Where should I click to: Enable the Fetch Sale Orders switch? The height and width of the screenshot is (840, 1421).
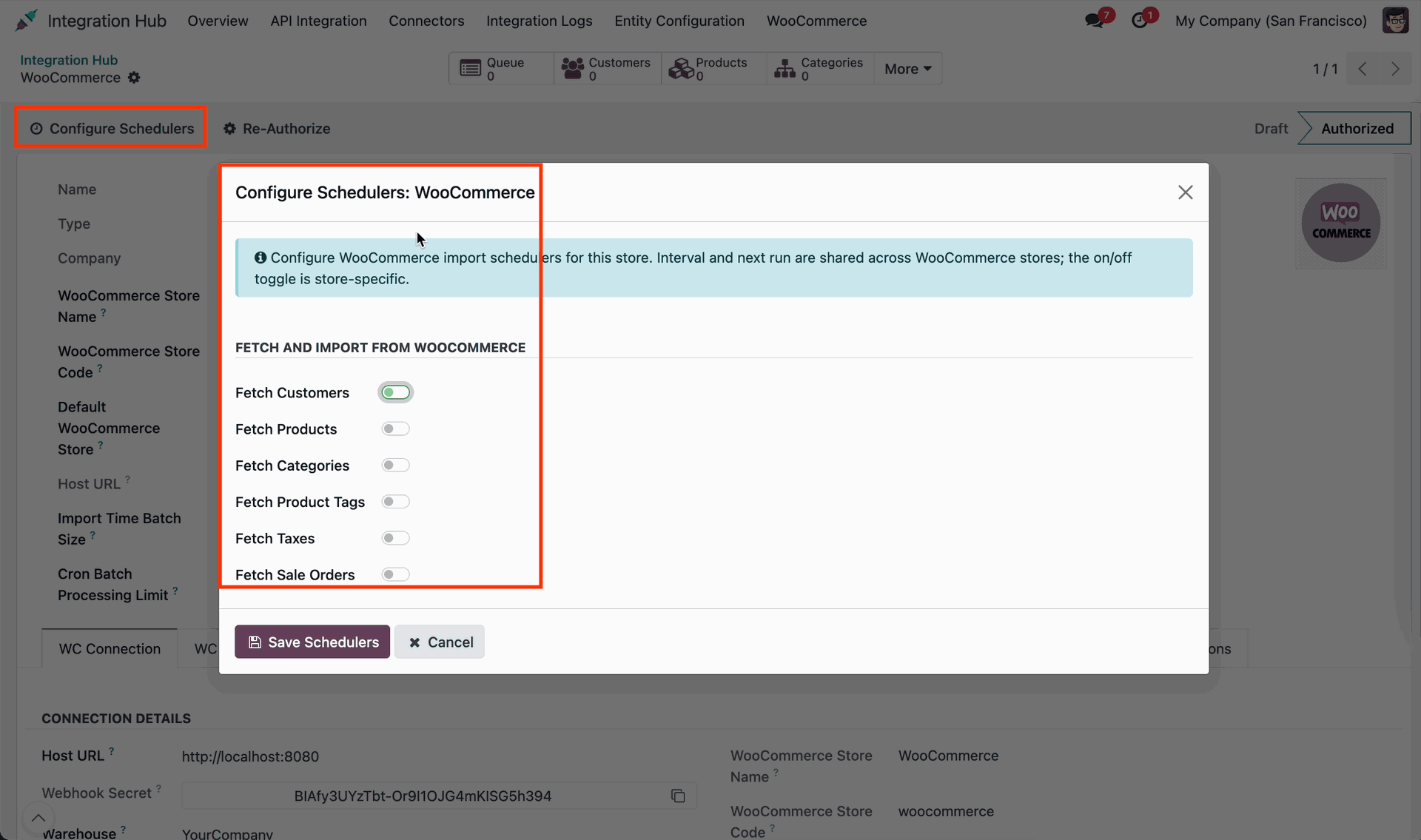(x=395, y=574)
